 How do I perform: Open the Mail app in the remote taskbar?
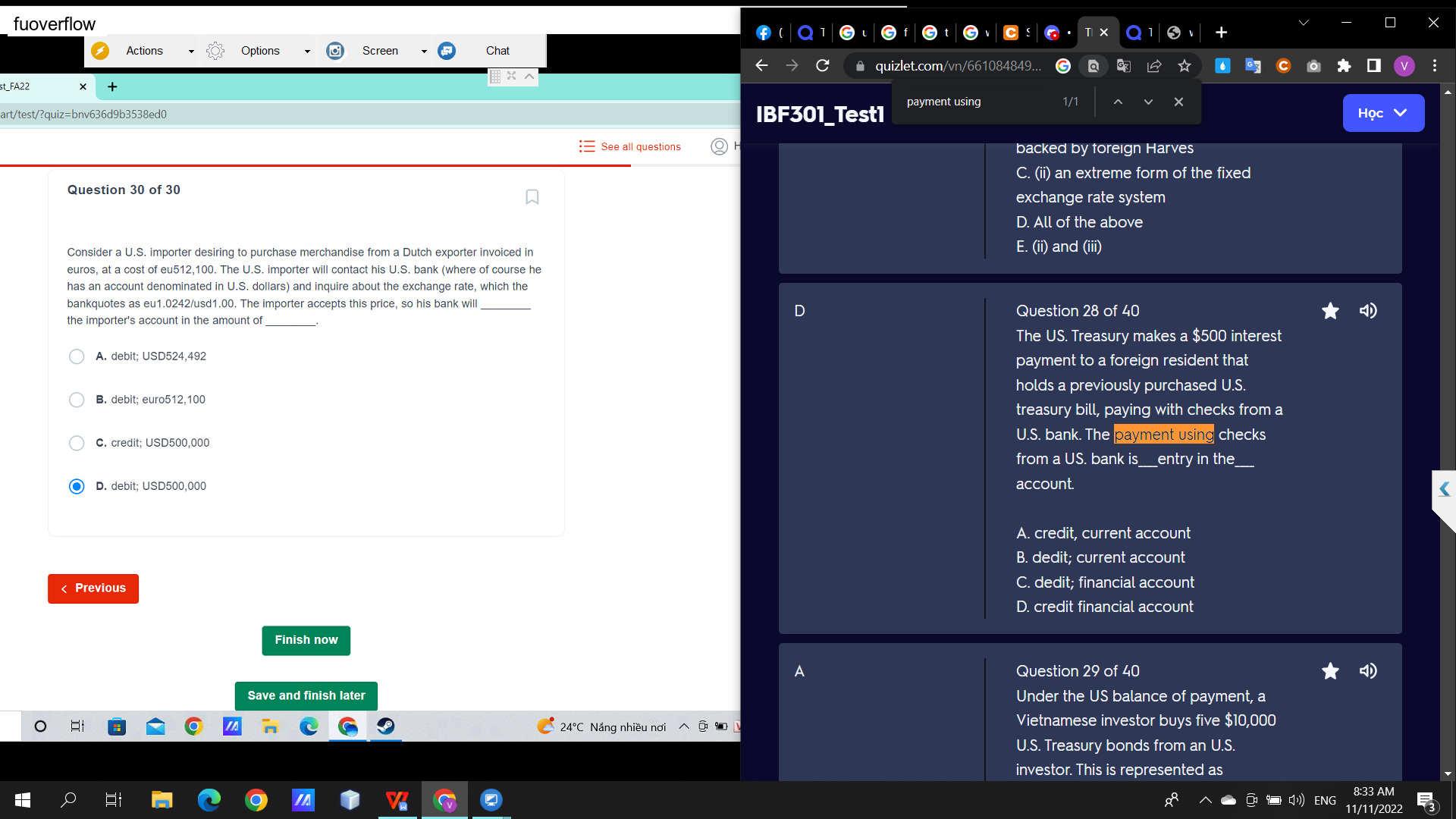(155, 726)
